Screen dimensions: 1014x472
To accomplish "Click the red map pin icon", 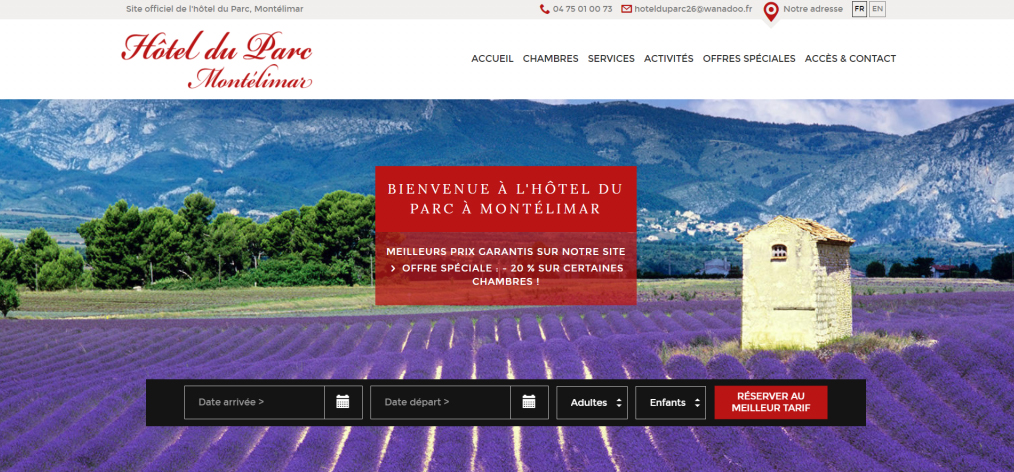I will pos(770,12).
